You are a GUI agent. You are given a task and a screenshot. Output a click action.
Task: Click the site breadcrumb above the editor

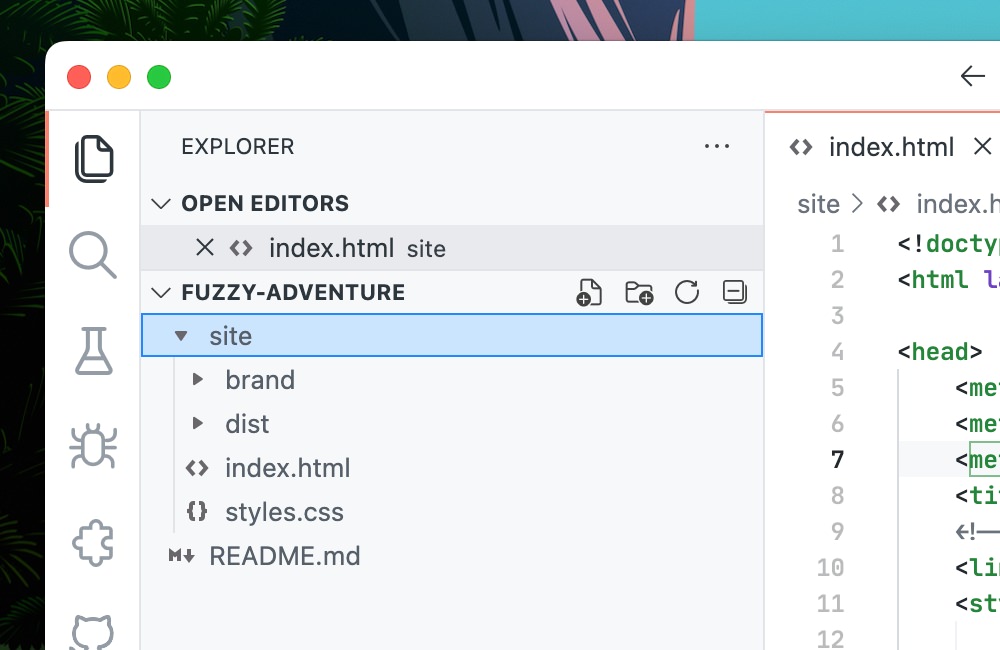(818, 204)
